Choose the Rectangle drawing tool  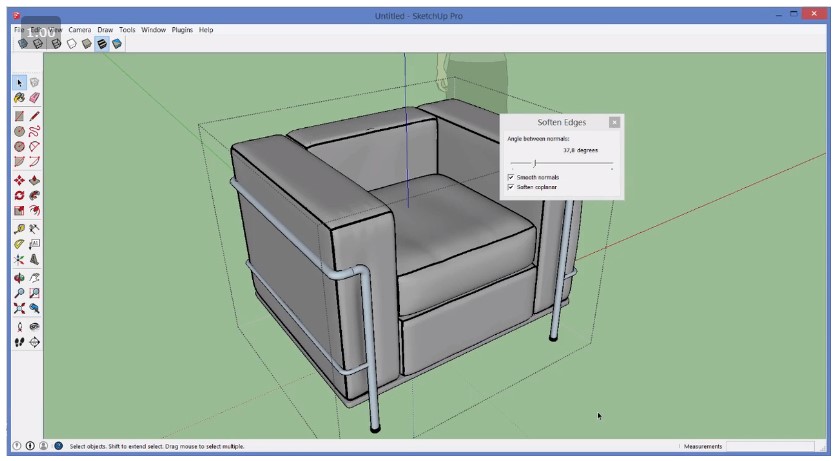20,116
